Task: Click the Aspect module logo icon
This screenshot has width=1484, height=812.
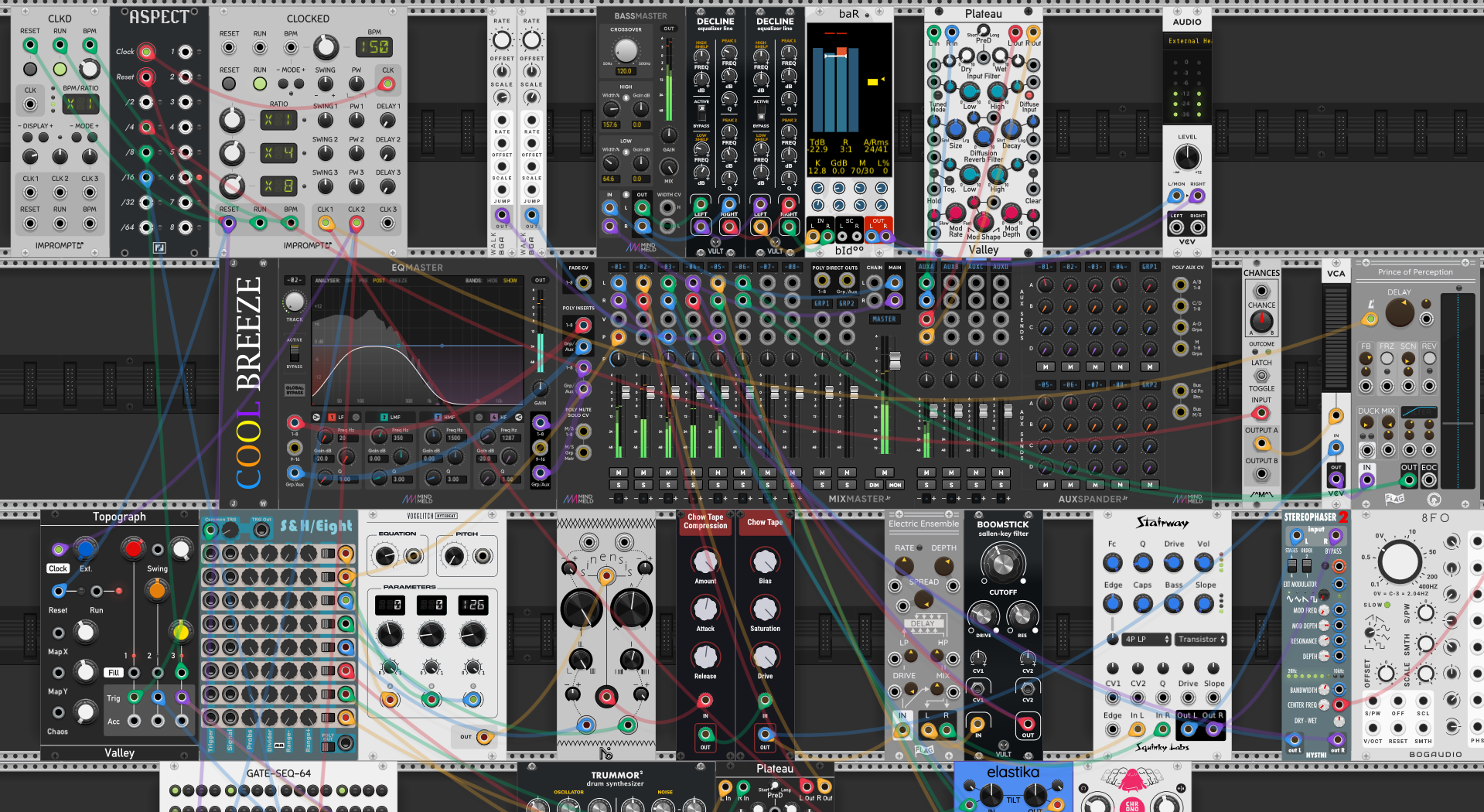Action: pos(159,247)
